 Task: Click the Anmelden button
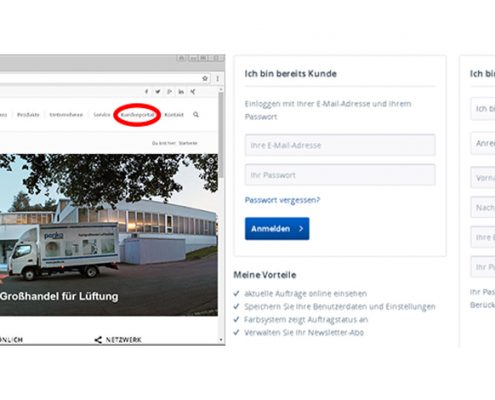[x=277, y=229]
